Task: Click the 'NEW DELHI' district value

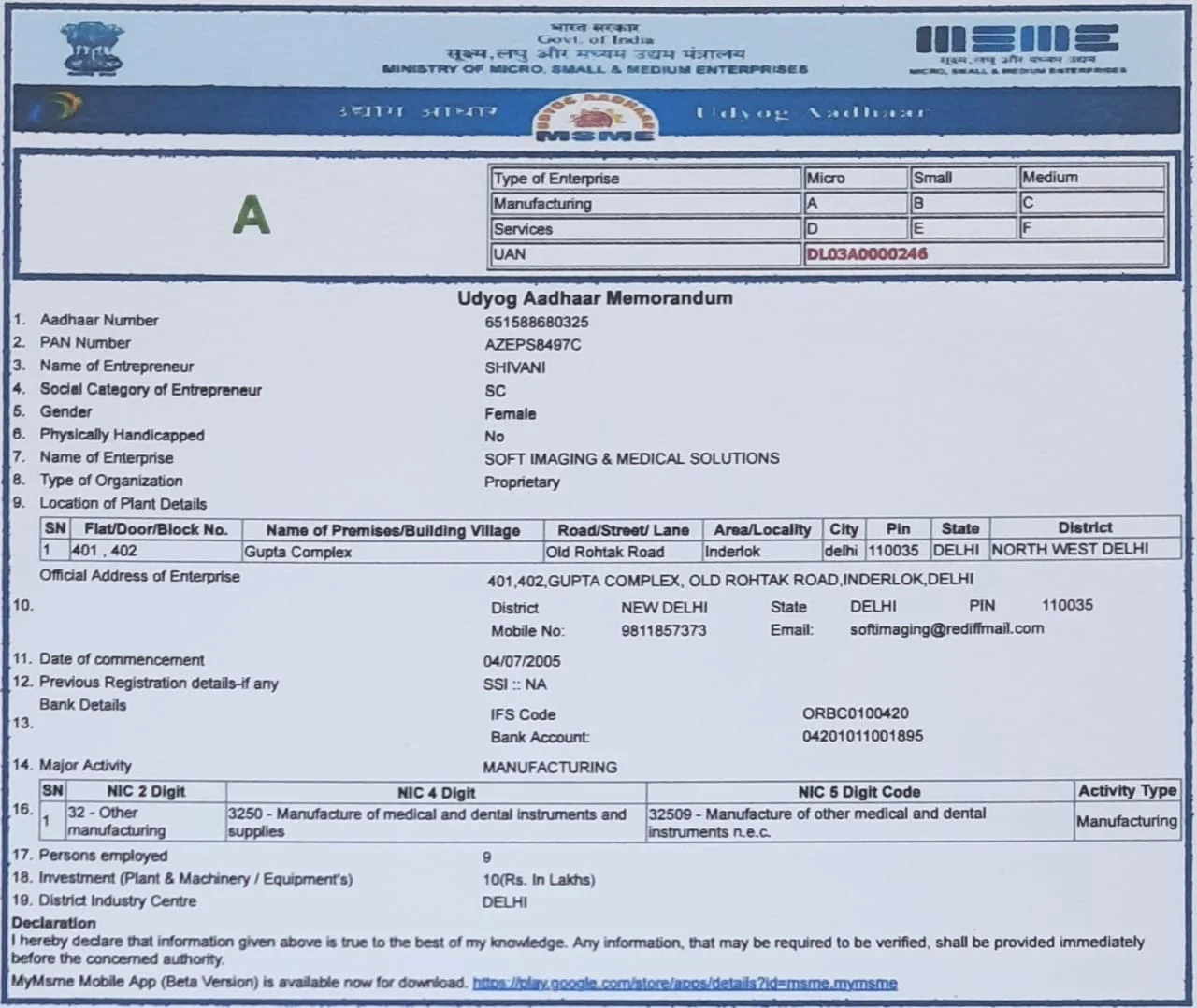Action: click(664, 607)
